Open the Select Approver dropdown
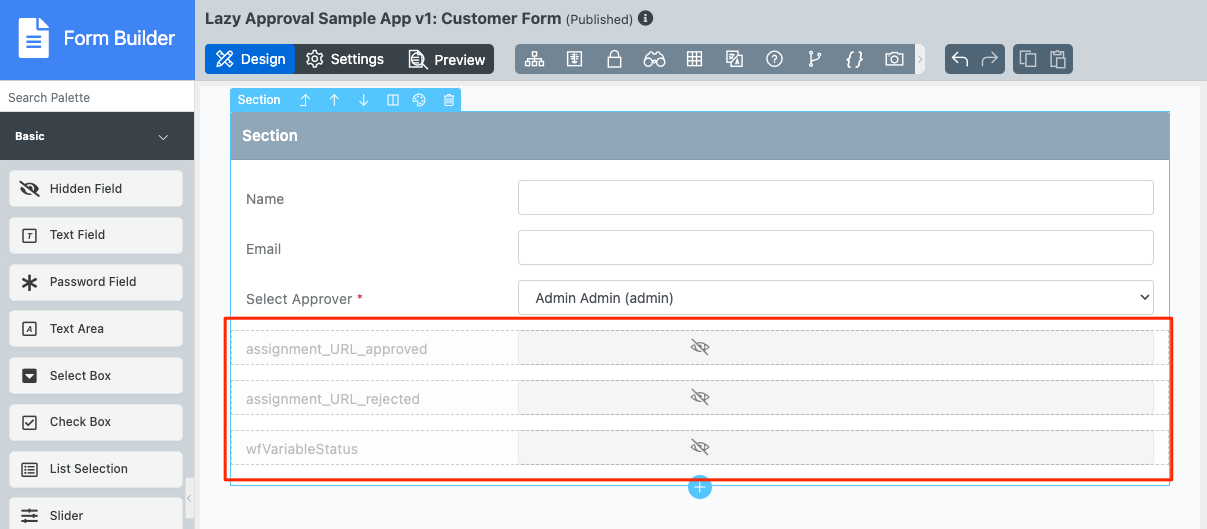 pyautogui.click(x=835, y=298)
